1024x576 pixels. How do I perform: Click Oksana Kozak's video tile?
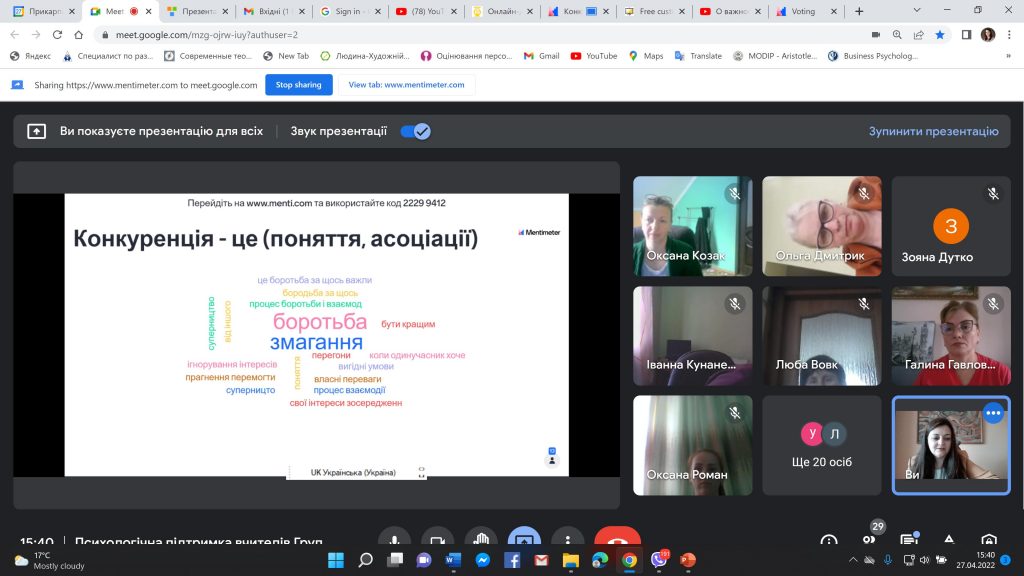coord(692,227)
